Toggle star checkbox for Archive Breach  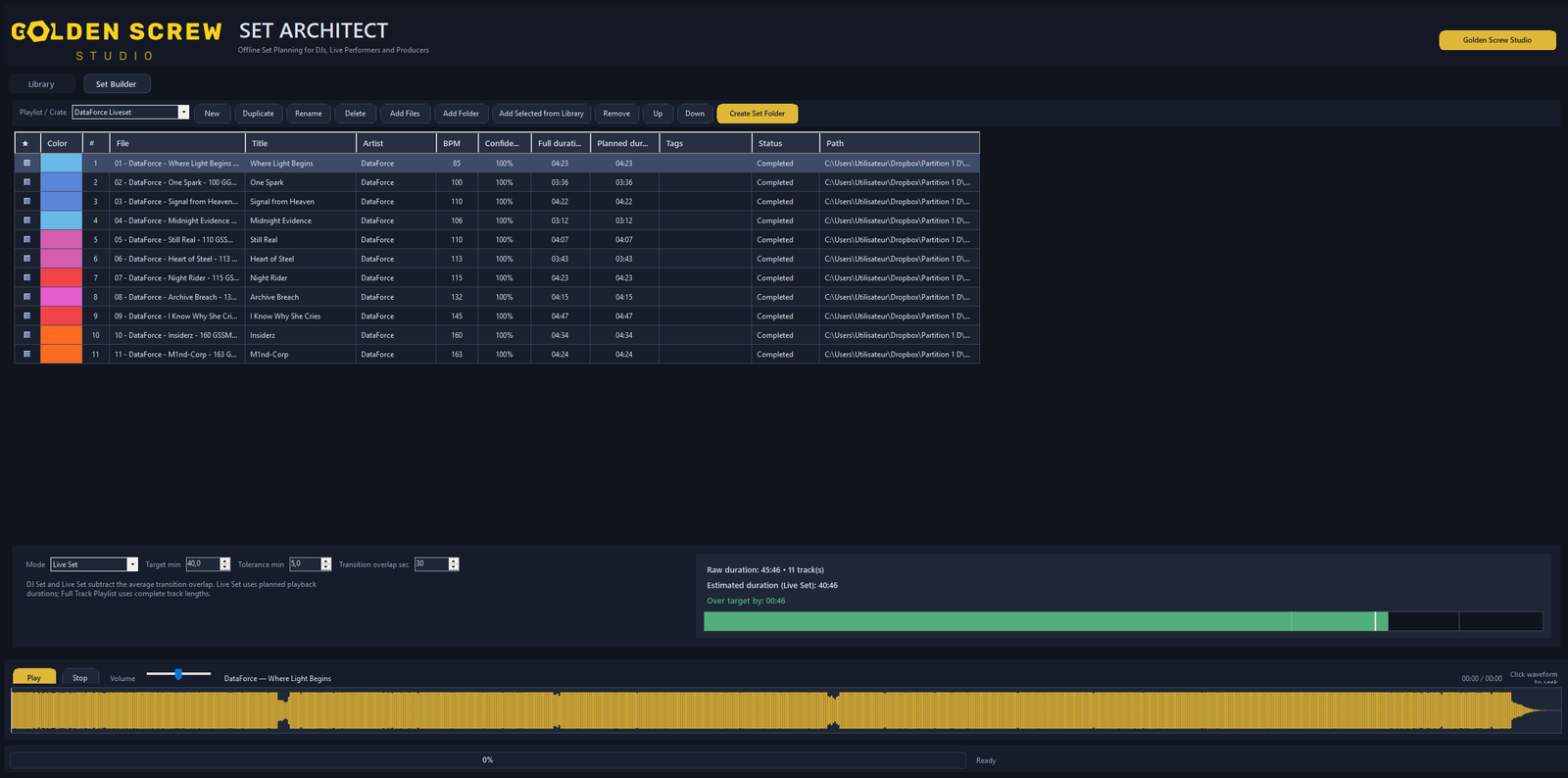coord(26,297)
